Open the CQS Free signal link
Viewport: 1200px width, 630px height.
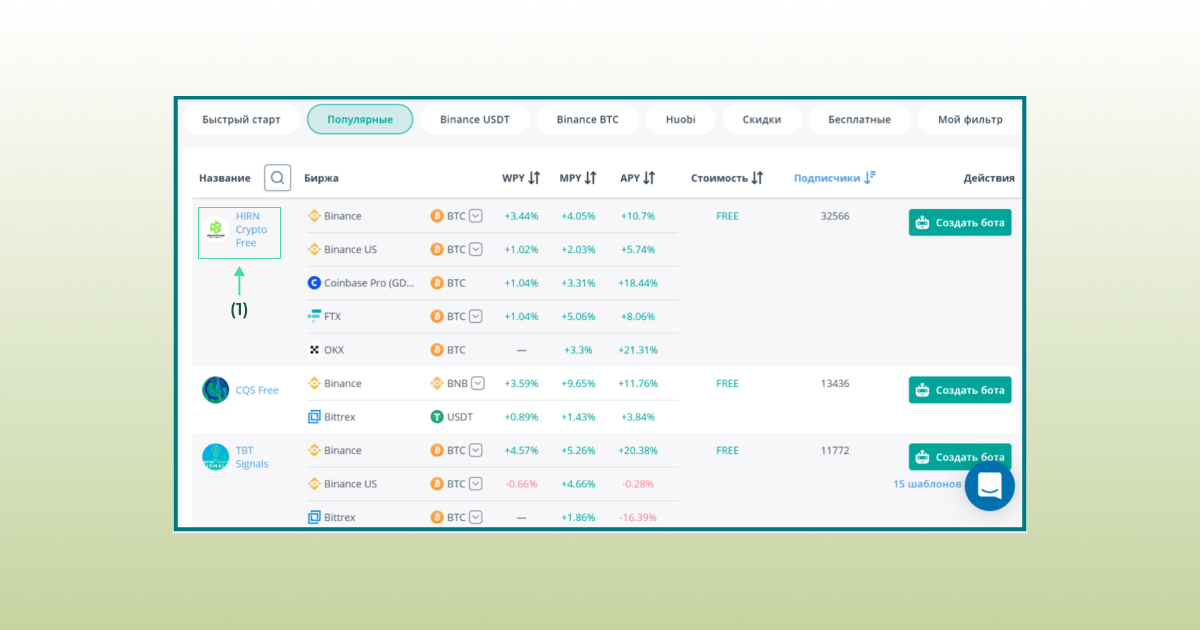point(257,390)
